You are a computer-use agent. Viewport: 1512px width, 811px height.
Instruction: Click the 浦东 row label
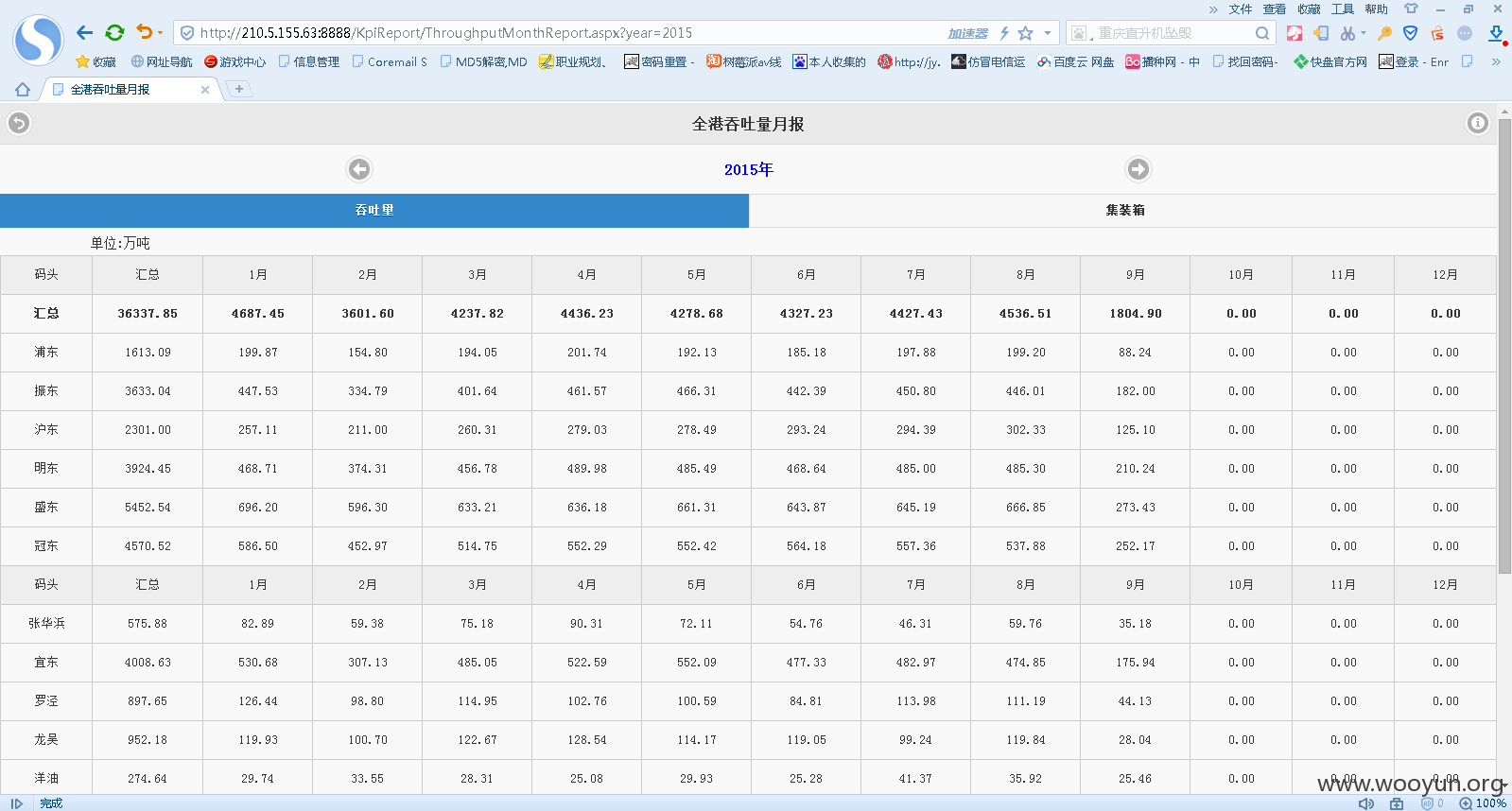(46, 352)
